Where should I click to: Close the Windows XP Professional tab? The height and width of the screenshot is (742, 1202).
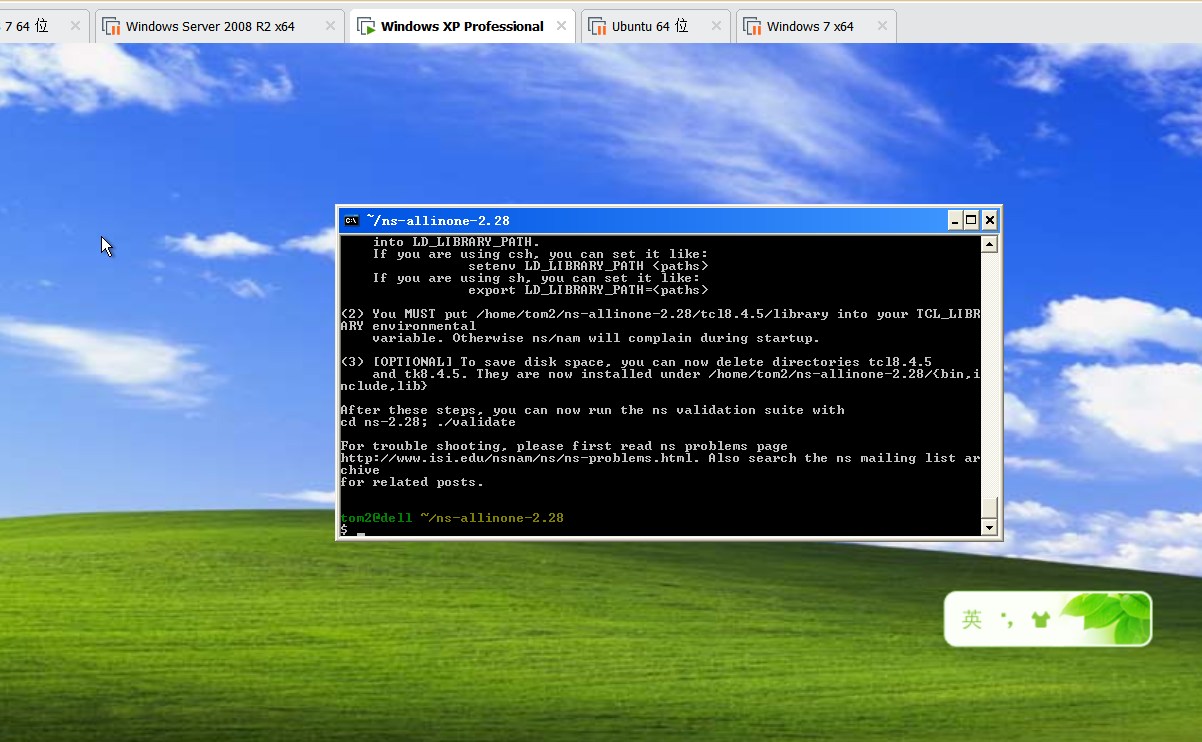(561, 27)
